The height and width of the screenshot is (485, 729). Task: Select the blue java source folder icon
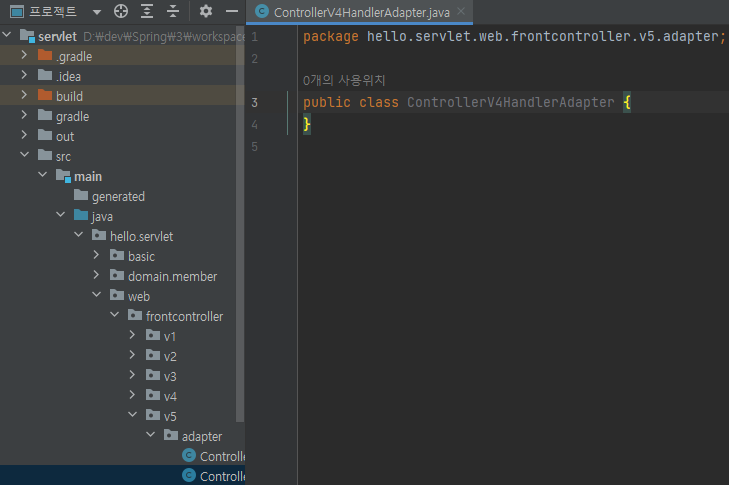coord(81,215)
